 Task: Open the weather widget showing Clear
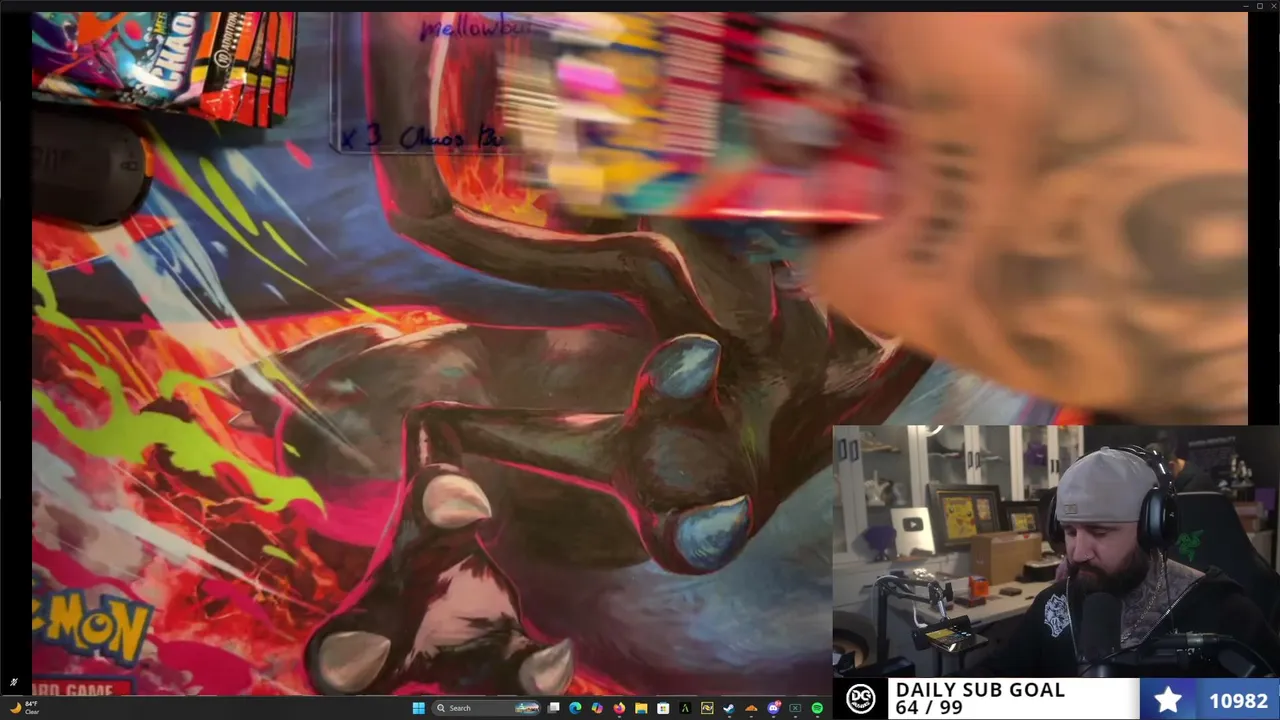[x=24, y=708]
